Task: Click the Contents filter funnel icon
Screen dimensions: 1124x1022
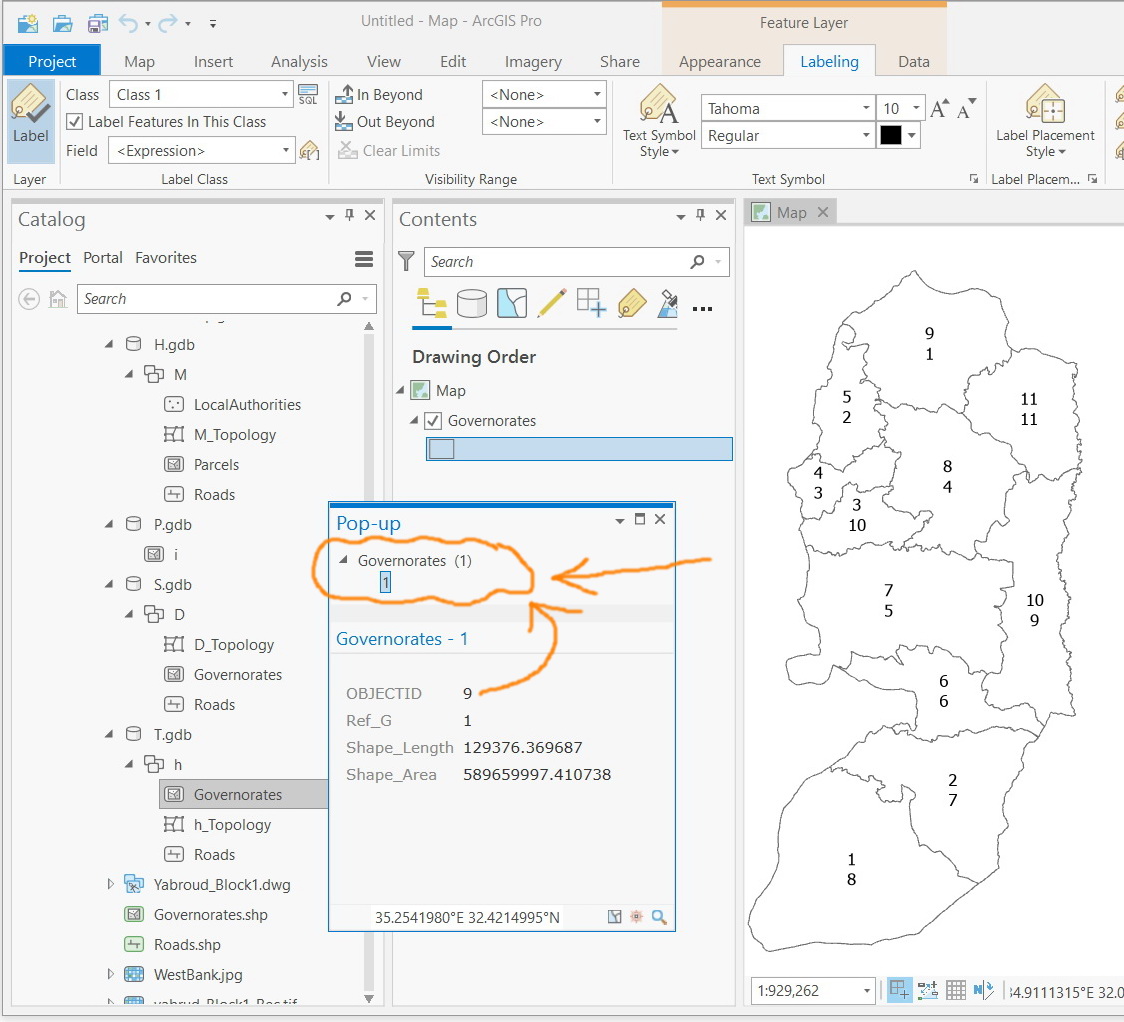Action: coord(406,262)
